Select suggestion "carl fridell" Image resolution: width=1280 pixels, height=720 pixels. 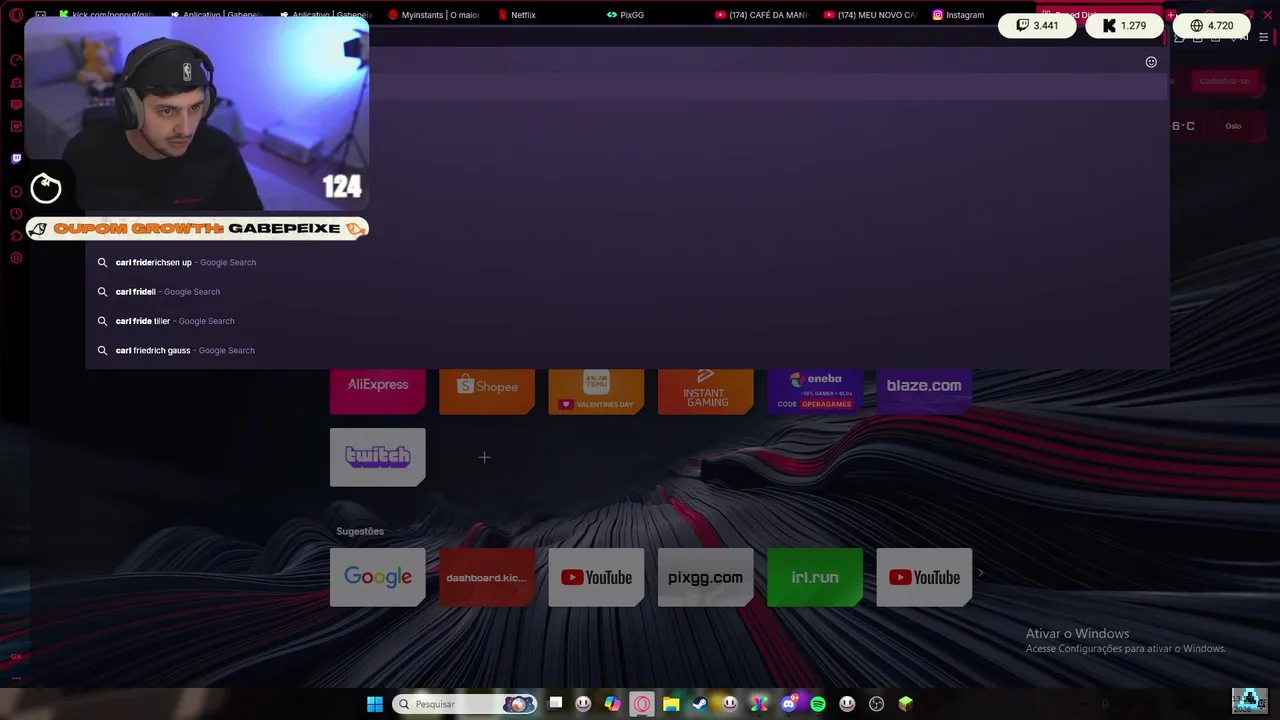pos(627,292)
